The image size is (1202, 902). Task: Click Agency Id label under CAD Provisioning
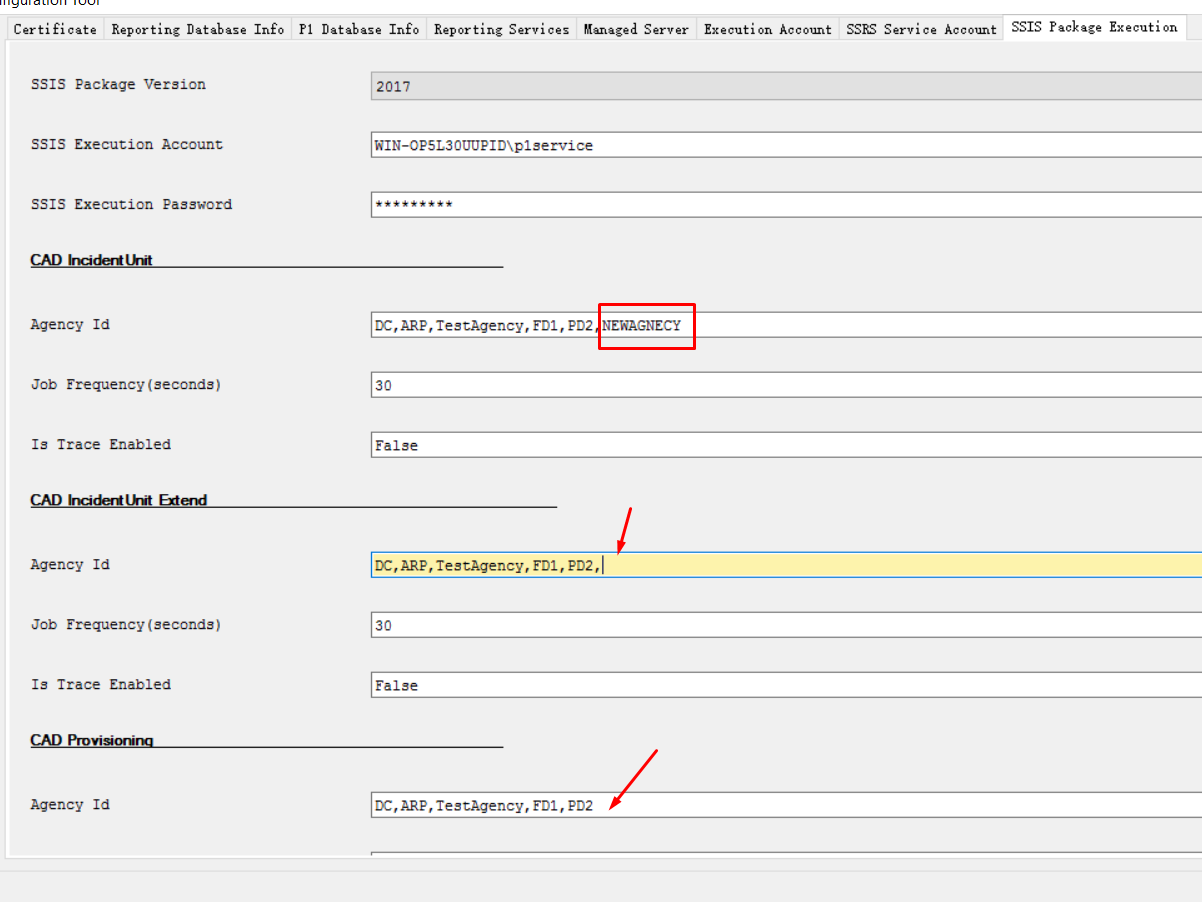point(70,805)
